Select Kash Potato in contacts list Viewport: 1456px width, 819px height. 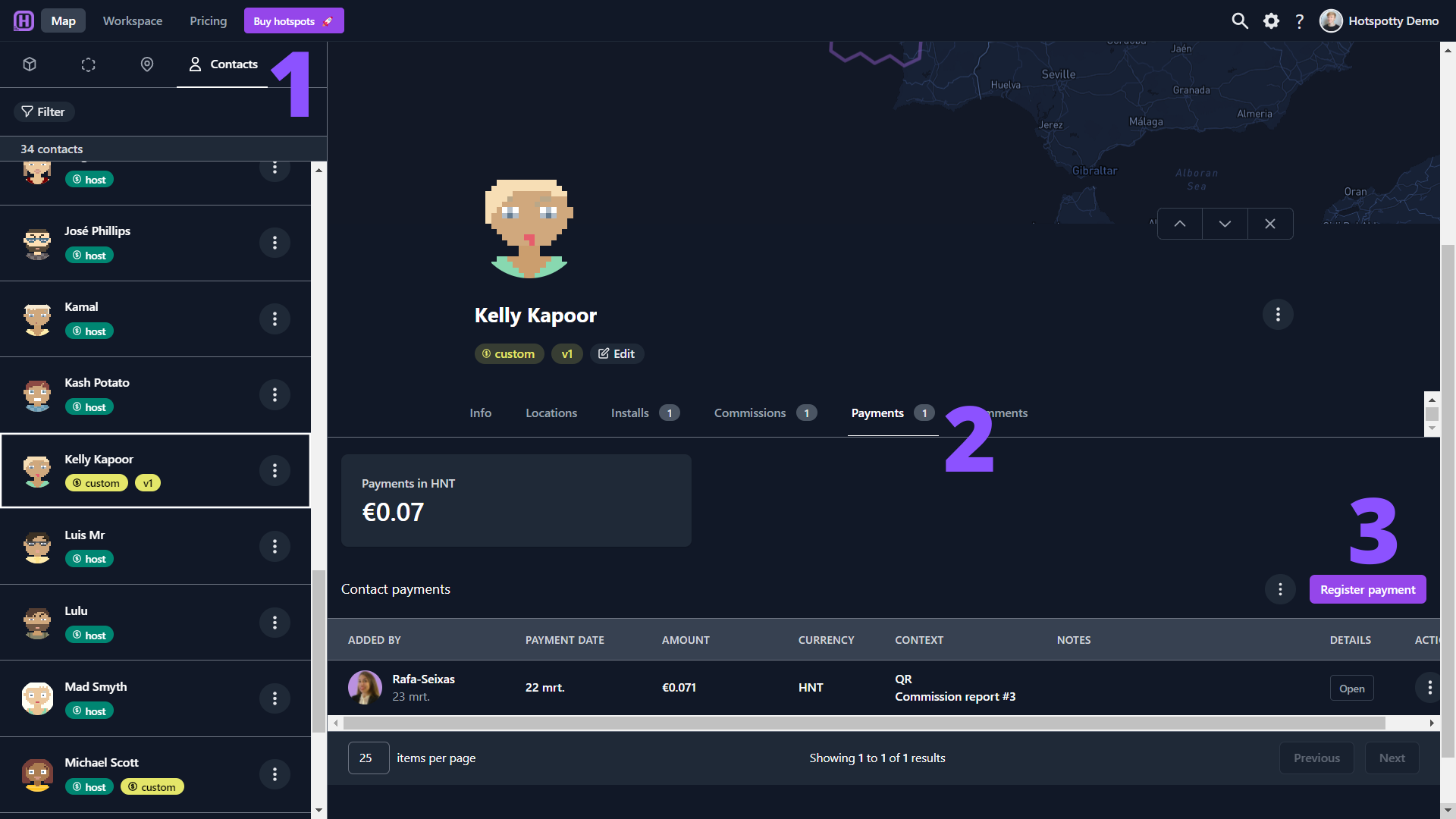155,394
